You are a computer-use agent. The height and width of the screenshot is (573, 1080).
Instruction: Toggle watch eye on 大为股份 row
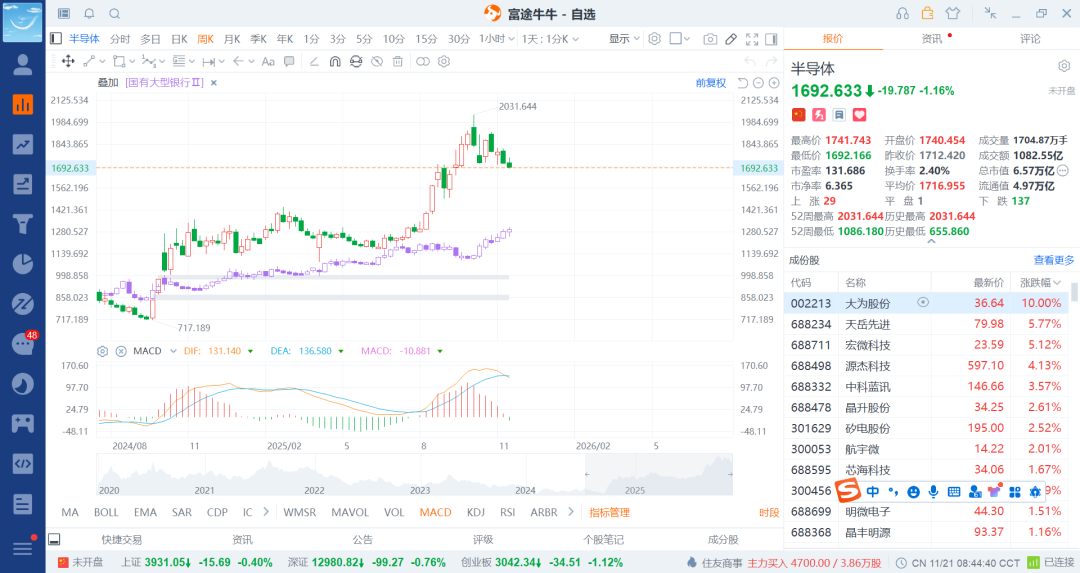coord(923,302)
